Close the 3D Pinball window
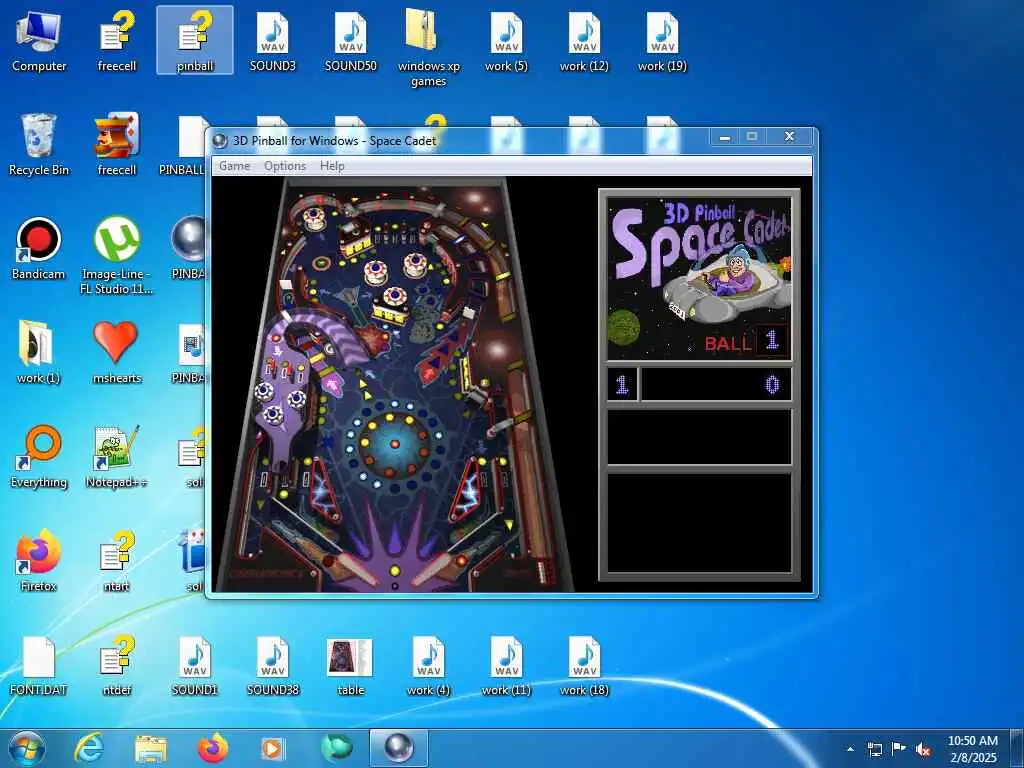 click(789, 137)
